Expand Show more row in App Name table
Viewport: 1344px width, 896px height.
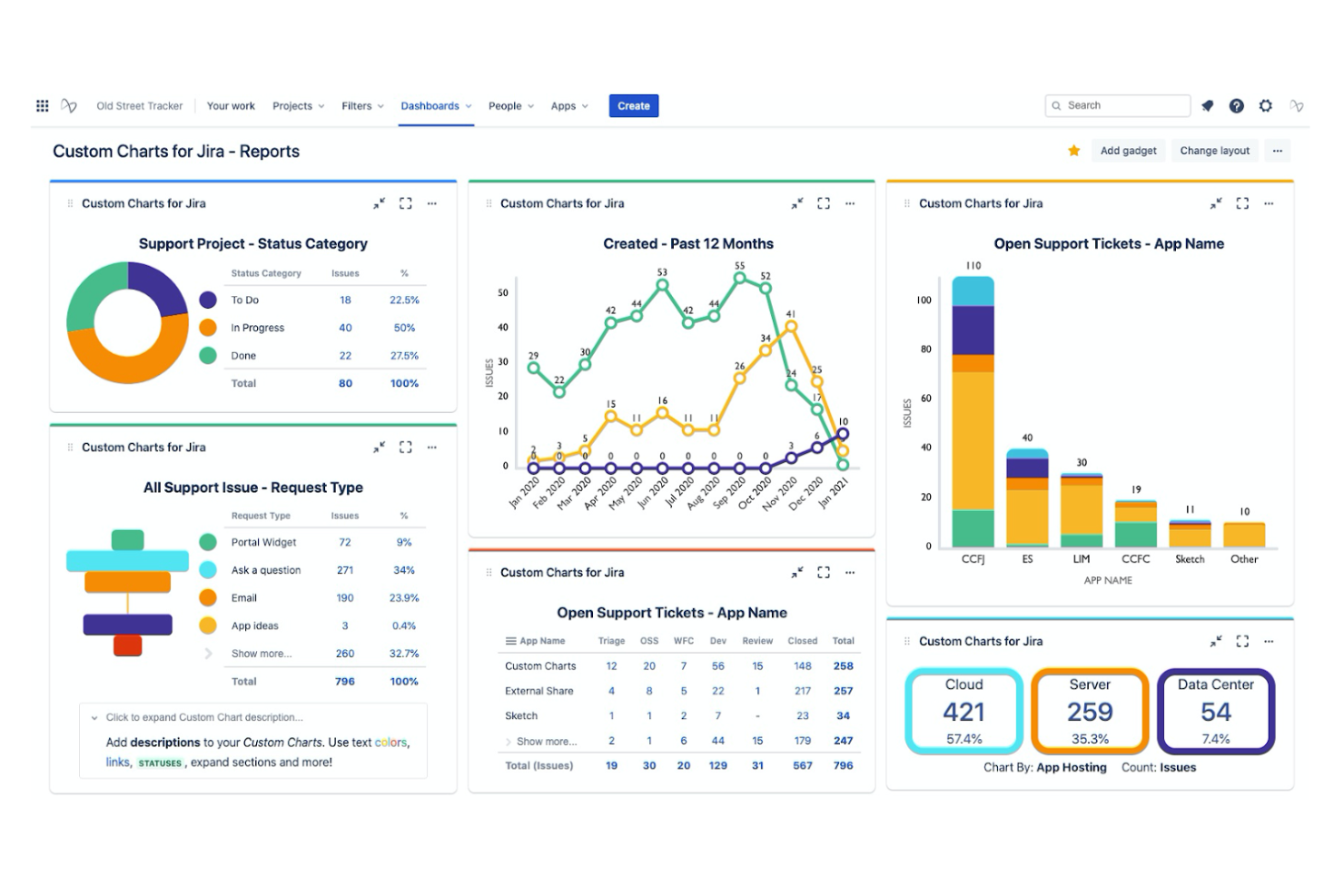tap(547, 742)
